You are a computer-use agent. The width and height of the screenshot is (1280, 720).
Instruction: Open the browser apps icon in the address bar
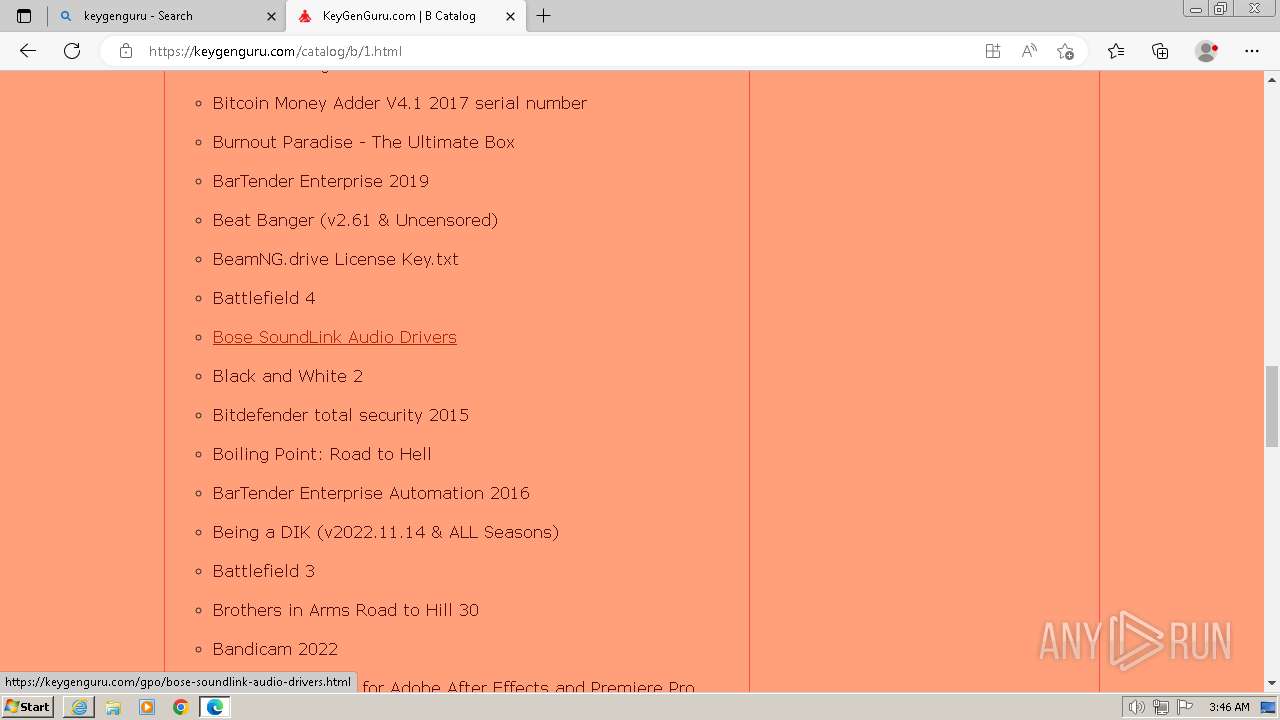click(993, 51)
